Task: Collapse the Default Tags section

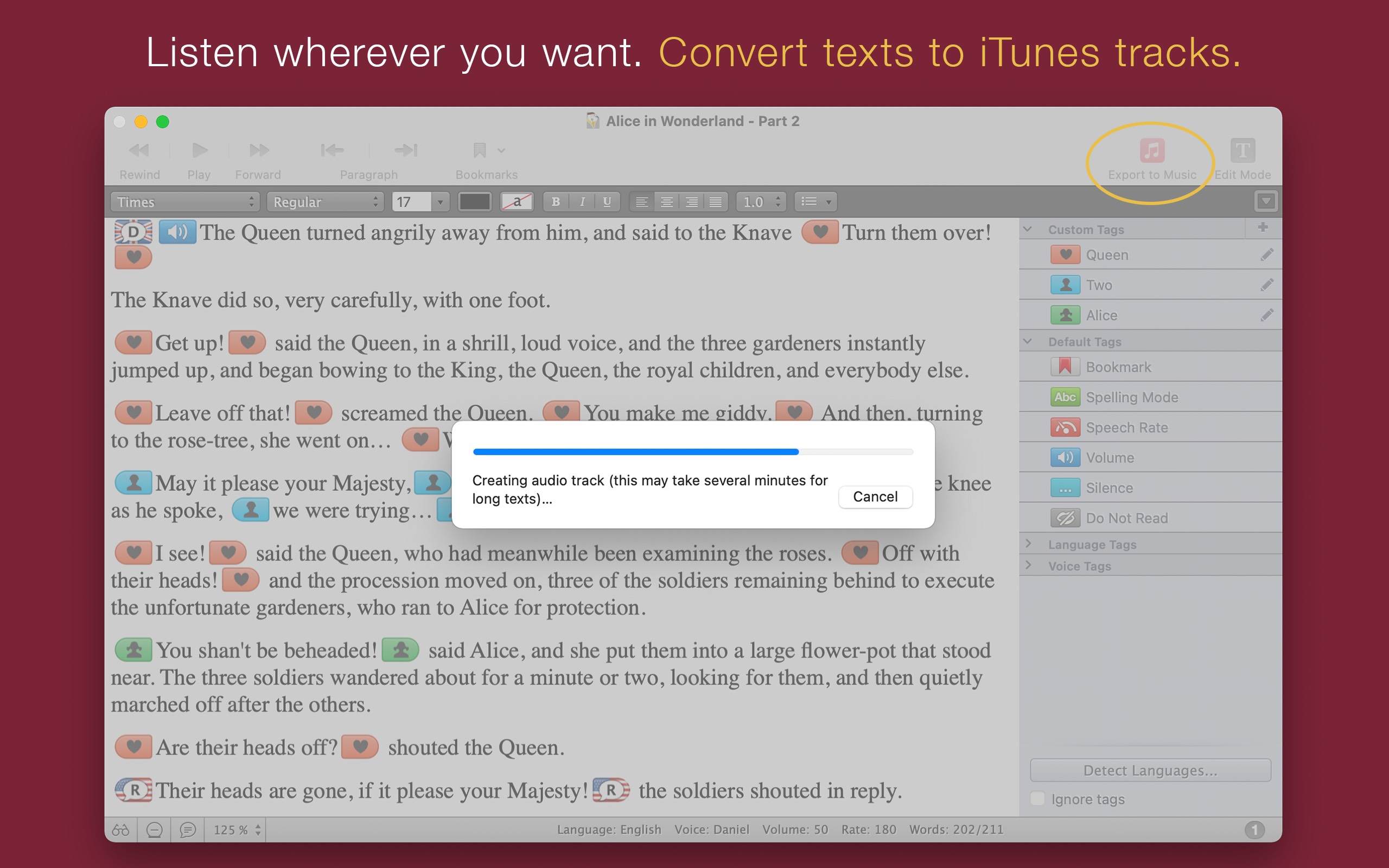Action: (1028, 342)
